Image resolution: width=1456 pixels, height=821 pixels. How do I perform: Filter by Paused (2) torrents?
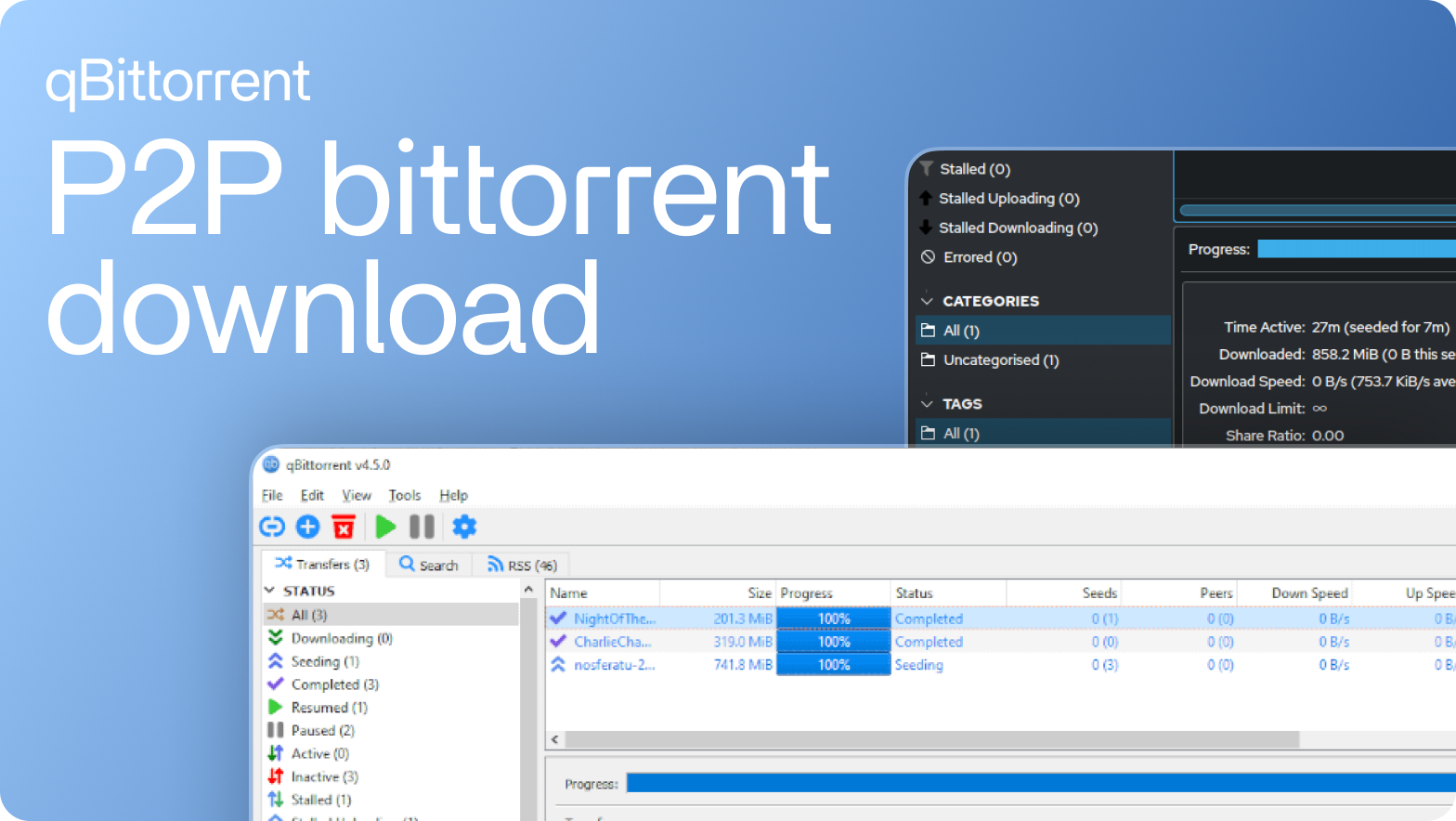[x=322, y=731]
